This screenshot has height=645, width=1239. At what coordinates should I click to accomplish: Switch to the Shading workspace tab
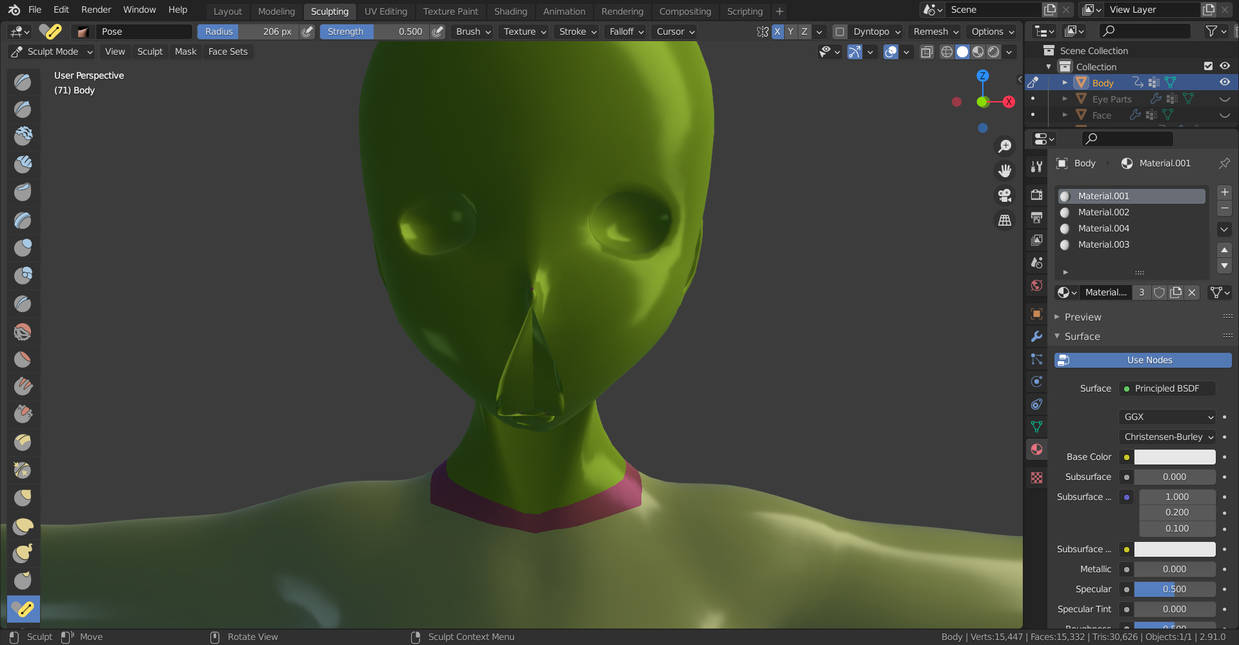tap(510, 11)
